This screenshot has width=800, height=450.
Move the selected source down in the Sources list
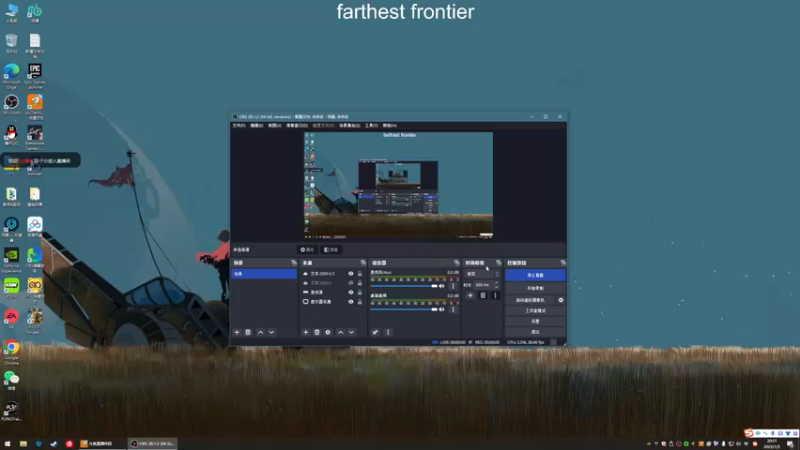click(x=352, y=332)
